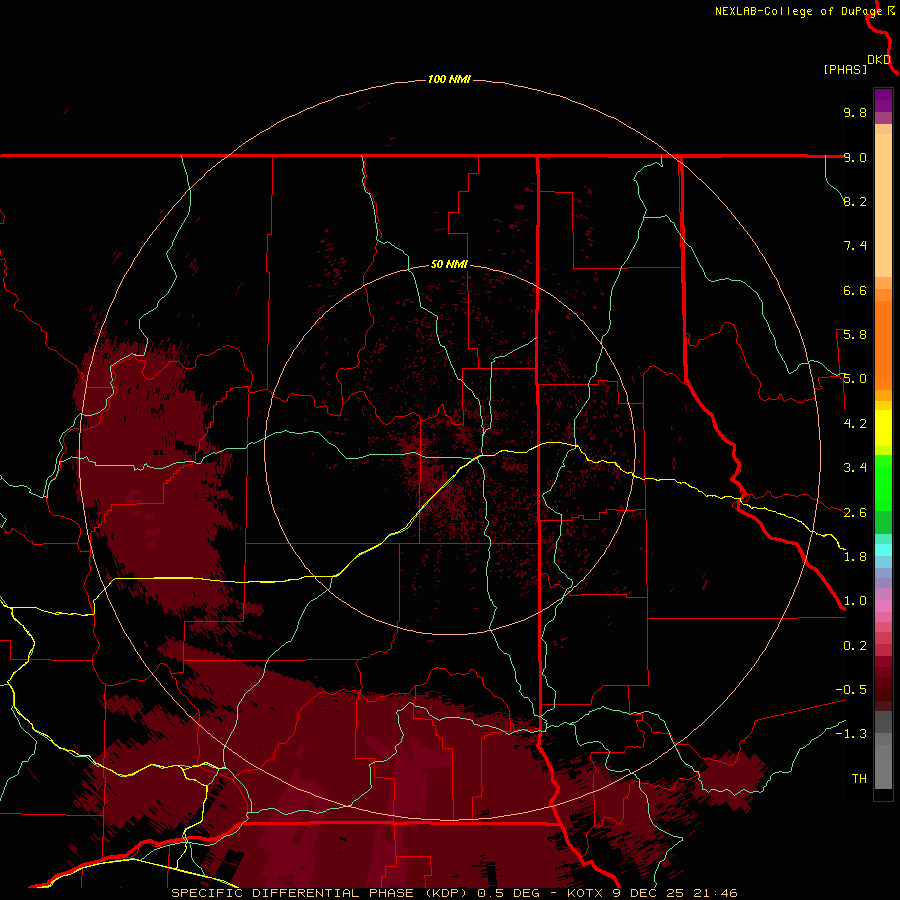The width and height of the screenshot is (900, 900).
Task: Click the -1.3 legend value
Action: click(x=851, y=734)
